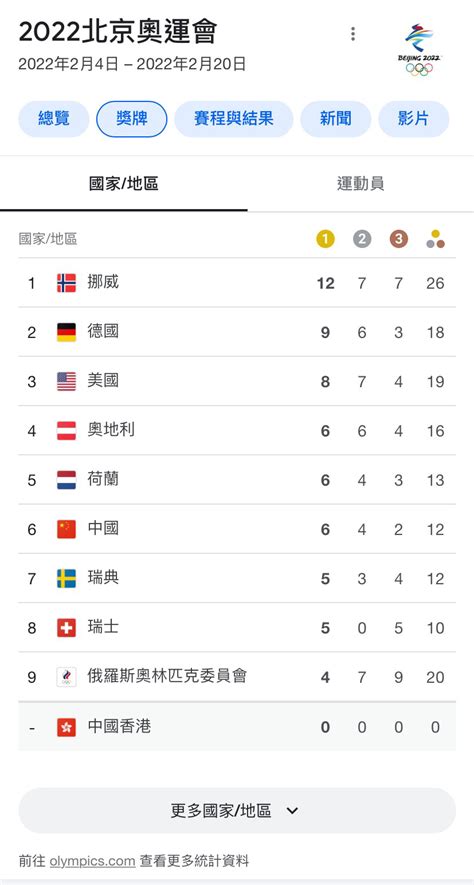The width and height of the screenshot is (474, 885).
Task: Expand 更多國家/地區 list
Action: pyautogui.click(x=237, y=811)
